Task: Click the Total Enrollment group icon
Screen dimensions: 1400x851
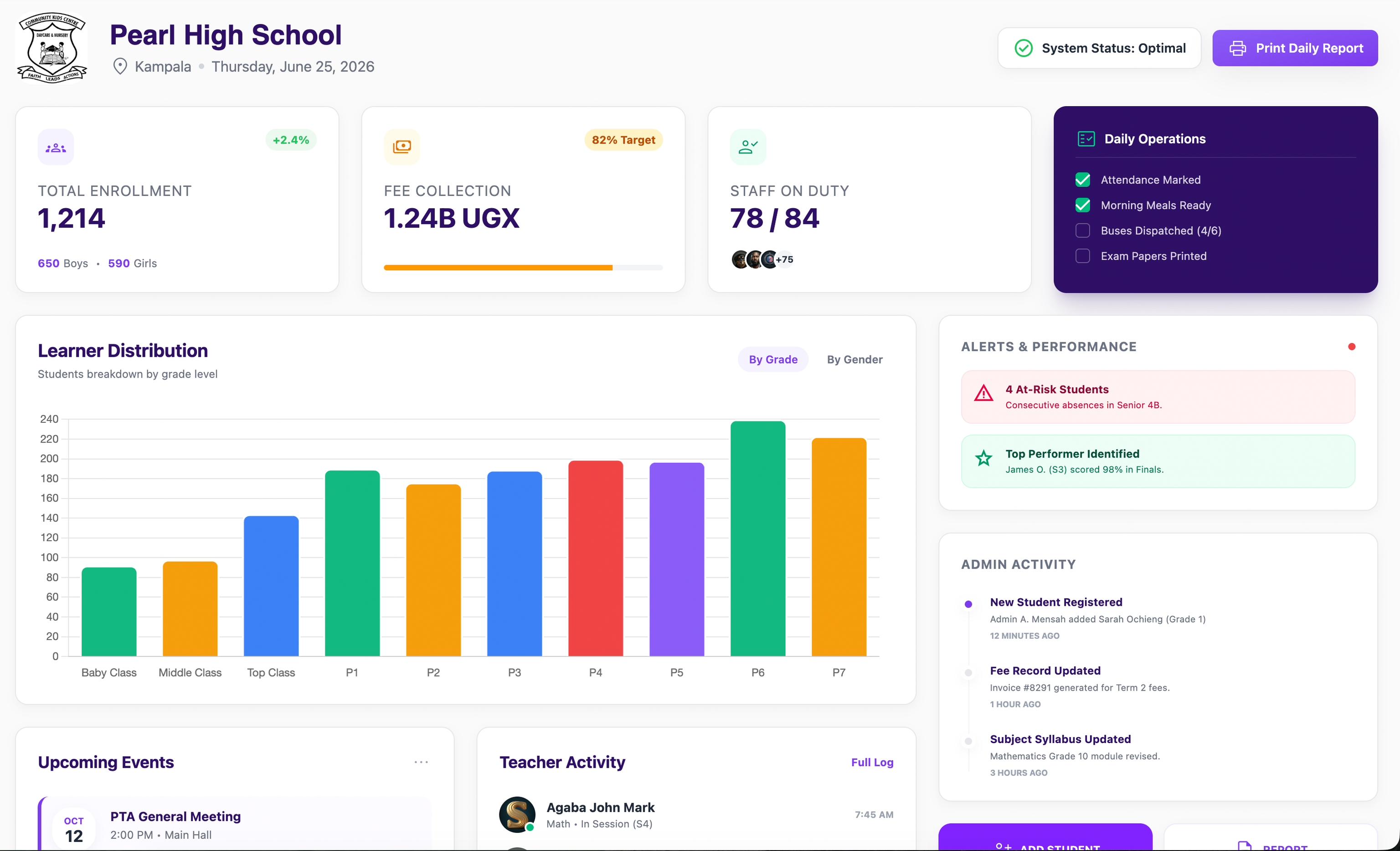Action: (56, 147)
